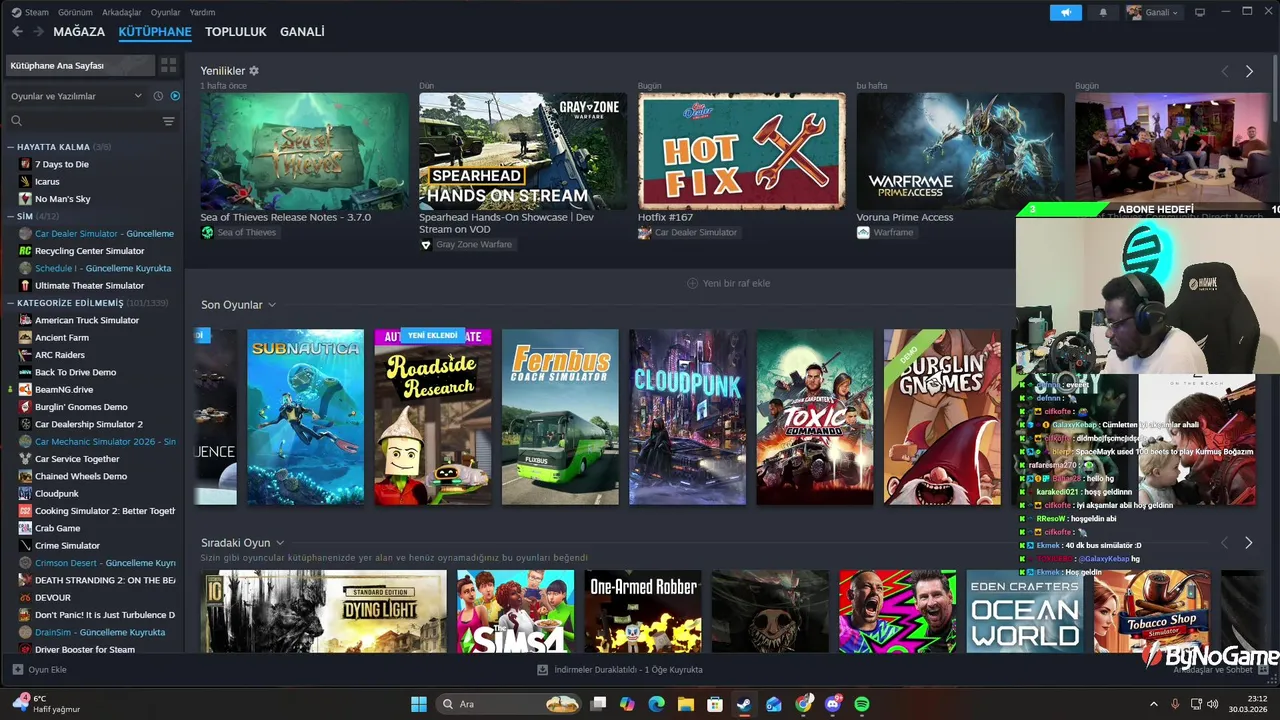Open the Dying Light suggestion
This screenshot has width=1280, height=720.
(324, 611)
